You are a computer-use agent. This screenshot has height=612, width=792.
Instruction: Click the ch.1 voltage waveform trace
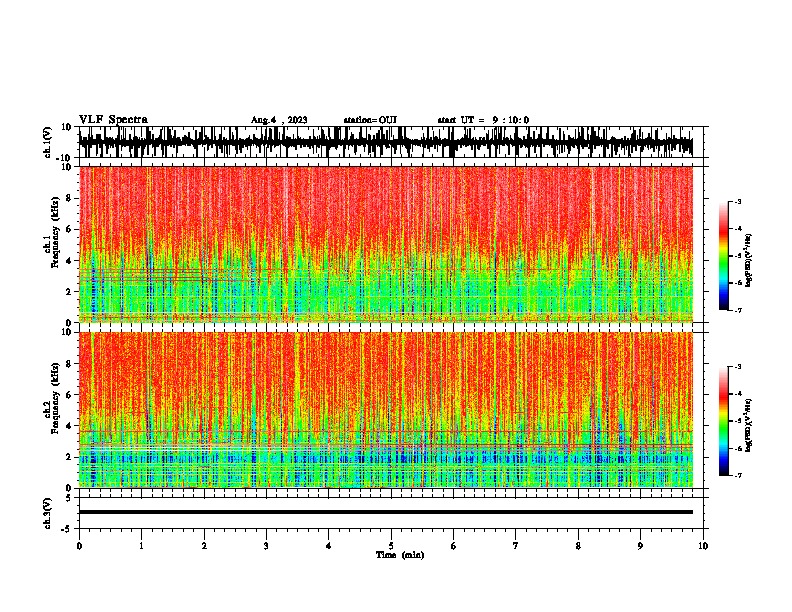pos(386,142)
